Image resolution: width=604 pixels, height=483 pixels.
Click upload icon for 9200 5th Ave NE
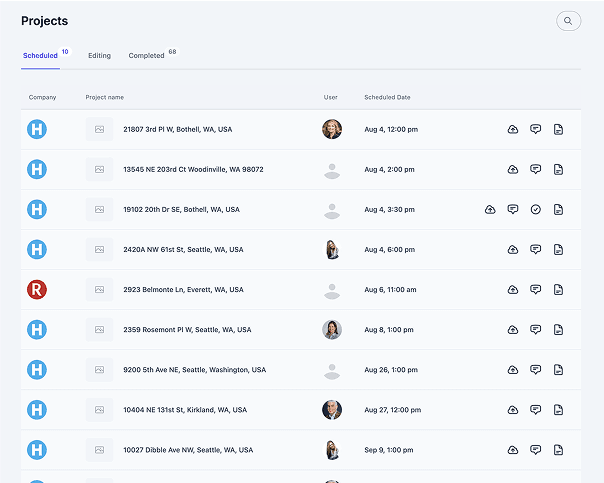click(x=513, y=370)
